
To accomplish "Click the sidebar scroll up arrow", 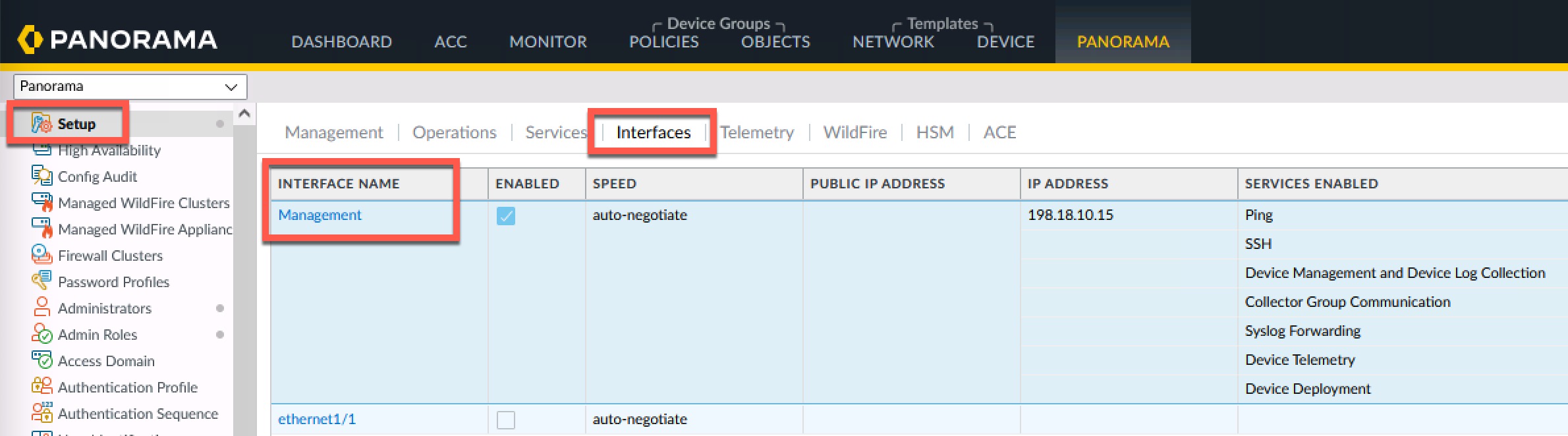I will coord(244,114).
